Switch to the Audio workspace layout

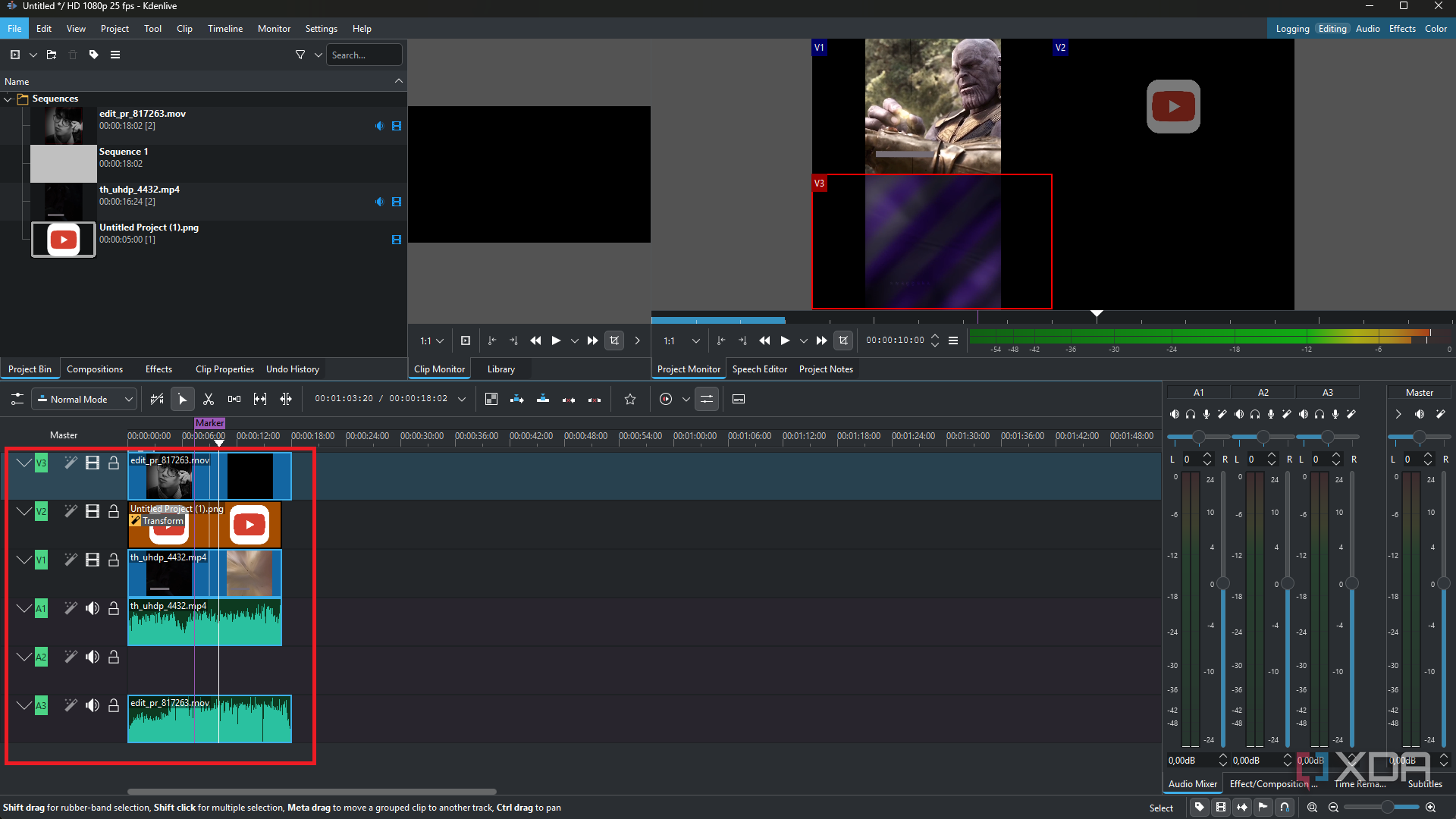(1367, 28)
